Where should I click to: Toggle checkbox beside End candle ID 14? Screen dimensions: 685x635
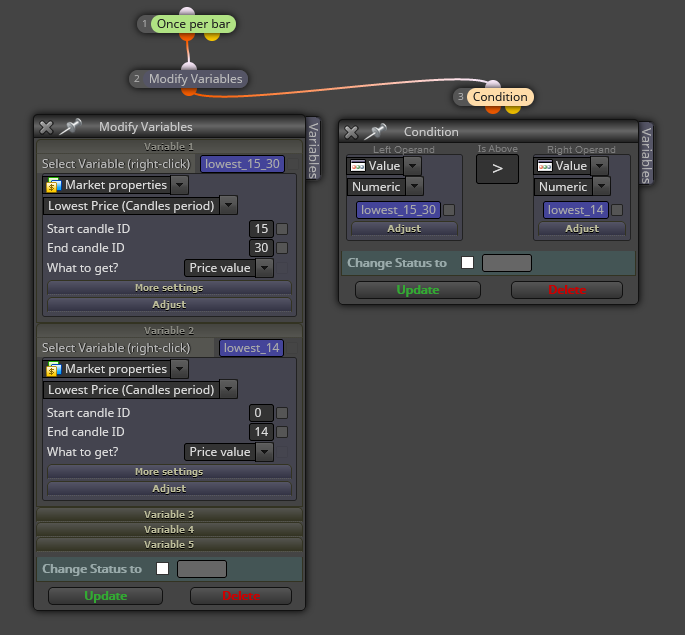(282, 432)
